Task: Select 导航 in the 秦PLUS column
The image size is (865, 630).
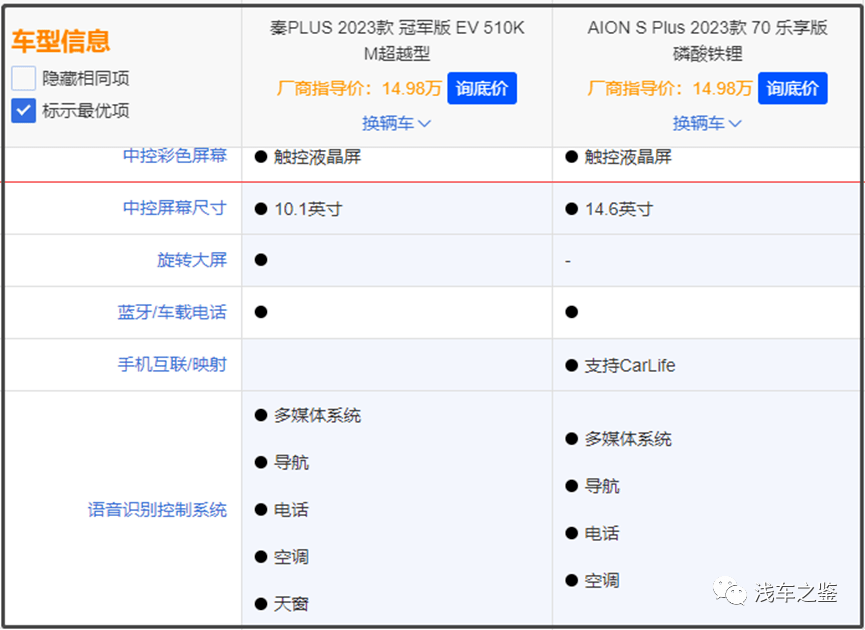Action: [x=291, y=462]
